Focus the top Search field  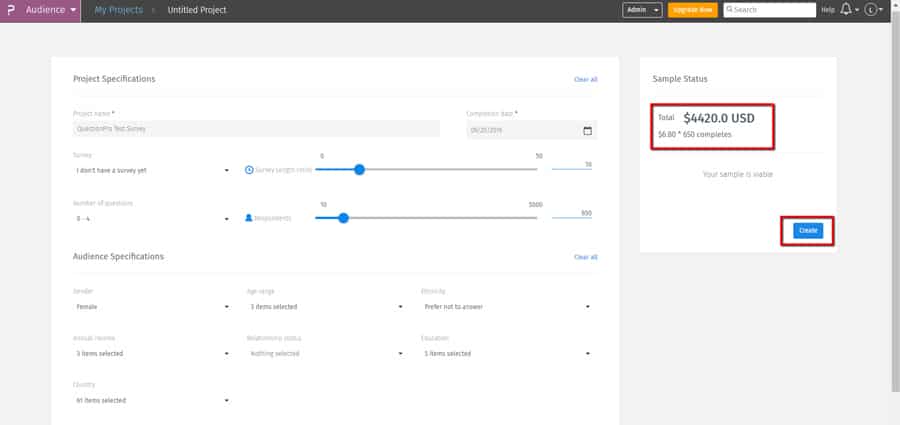pyautogui.click(x=769, y=10)
